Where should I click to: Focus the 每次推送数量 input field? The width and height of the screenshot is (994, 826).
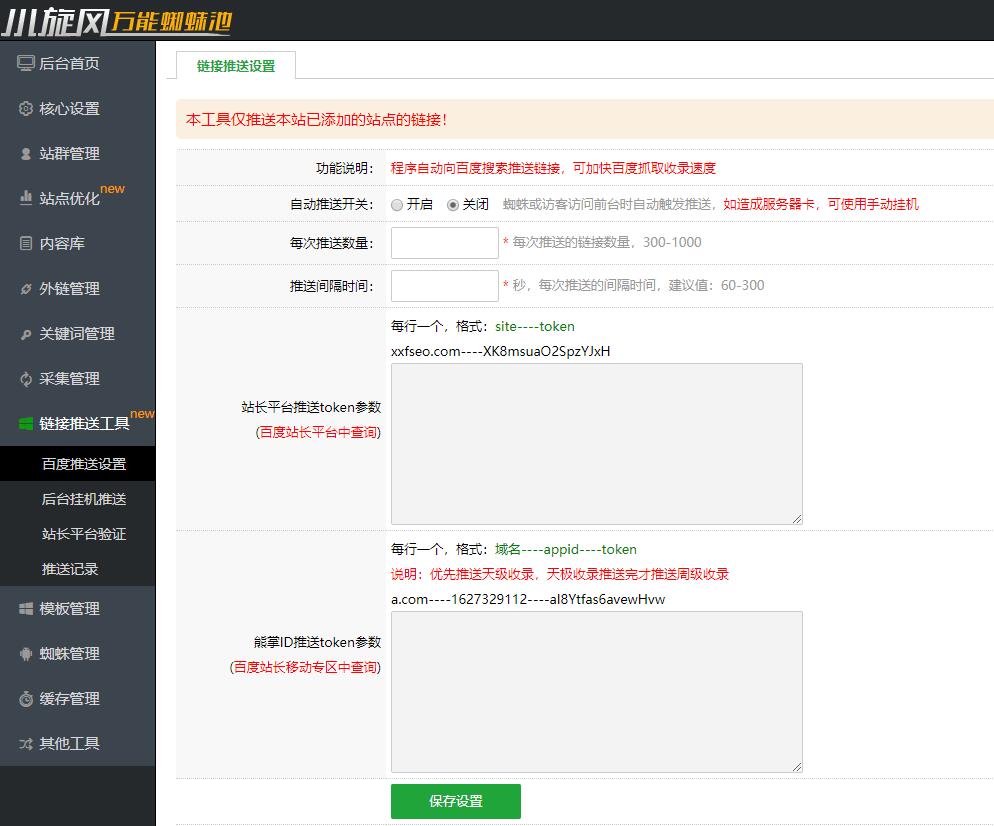444,243
